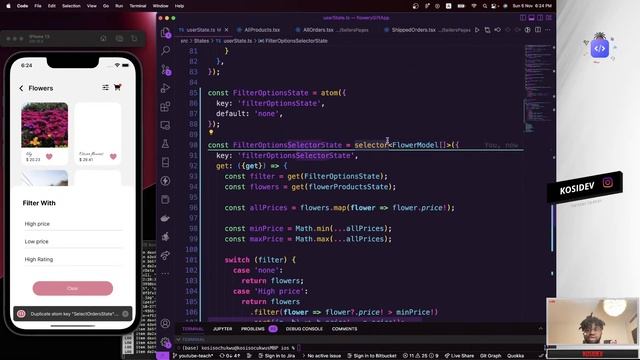
Task: Toggle the primary sidebar layout icon in title bar
Action: point(523,18)
